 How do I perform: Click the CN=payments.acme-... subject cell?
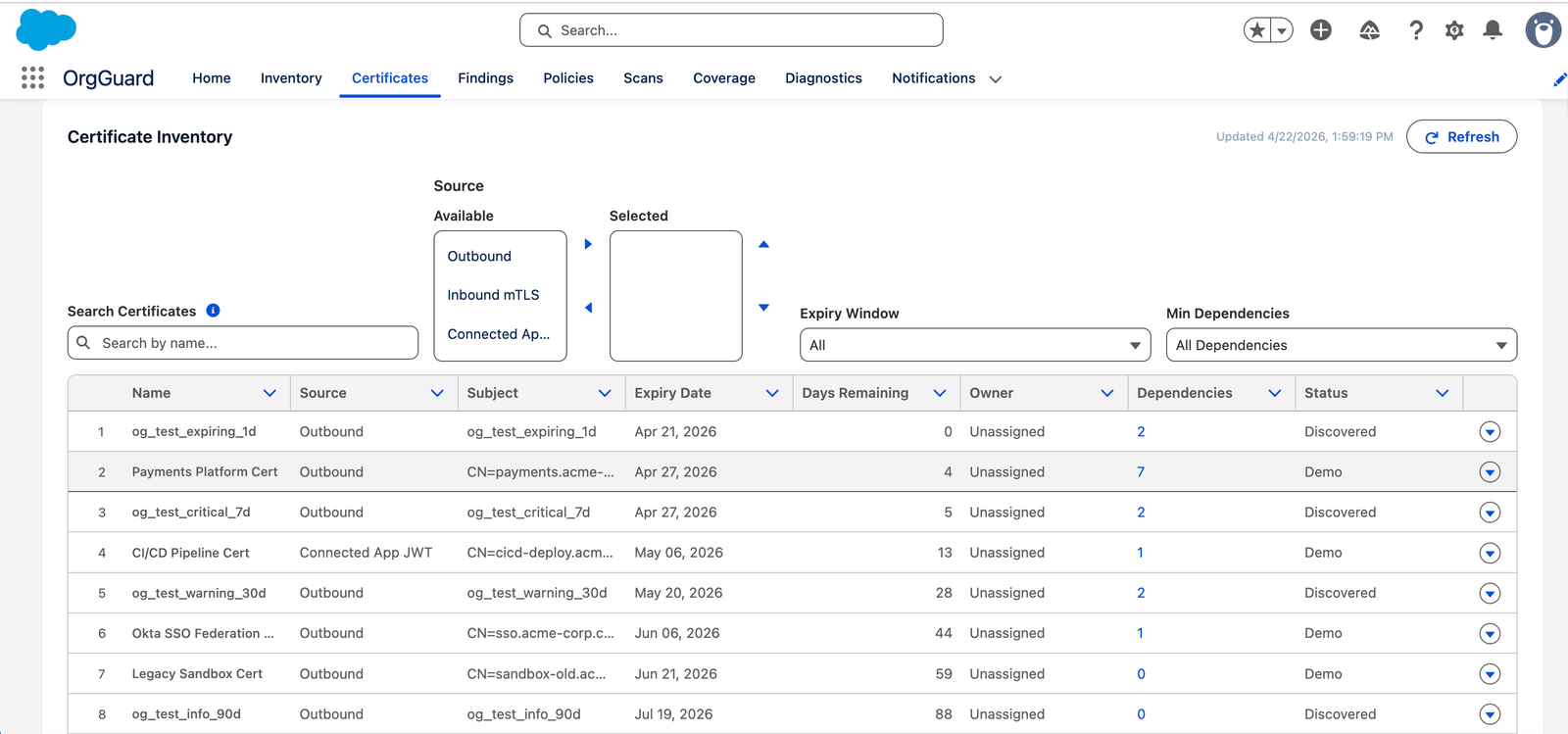(x=540, y=472)
